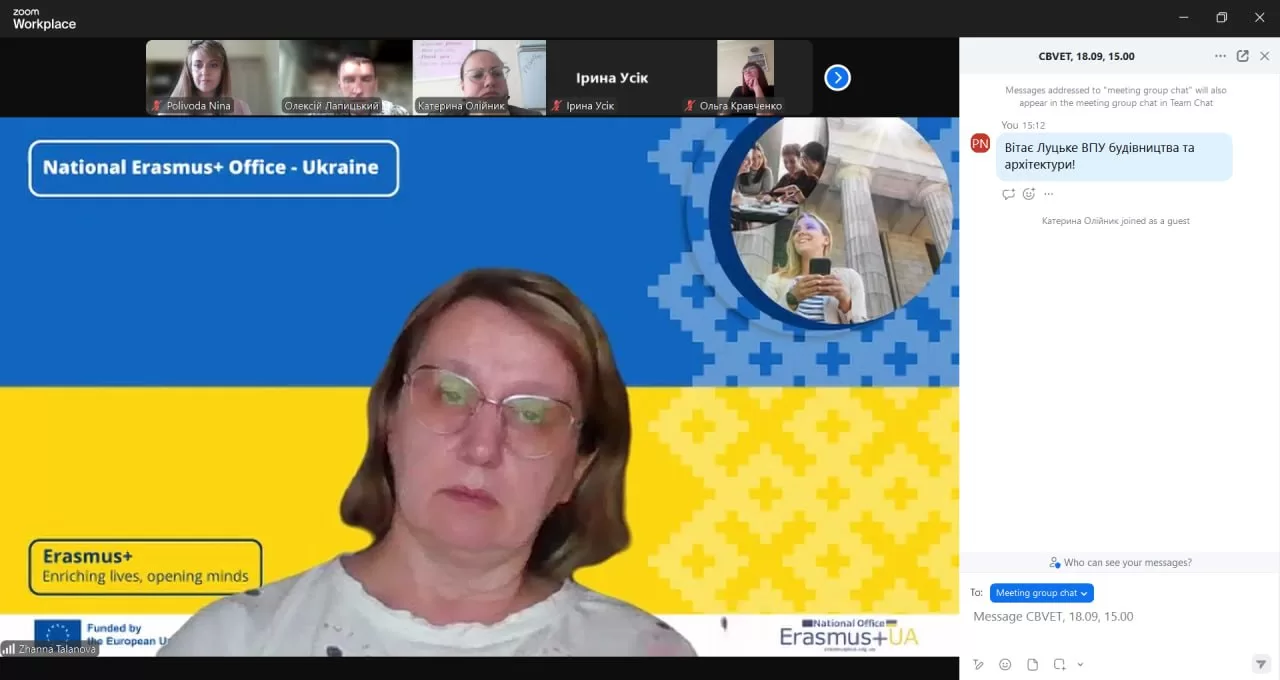Show next participants with the blue arrow
Screen dimensions: 1280x680
tap(837, 77)
